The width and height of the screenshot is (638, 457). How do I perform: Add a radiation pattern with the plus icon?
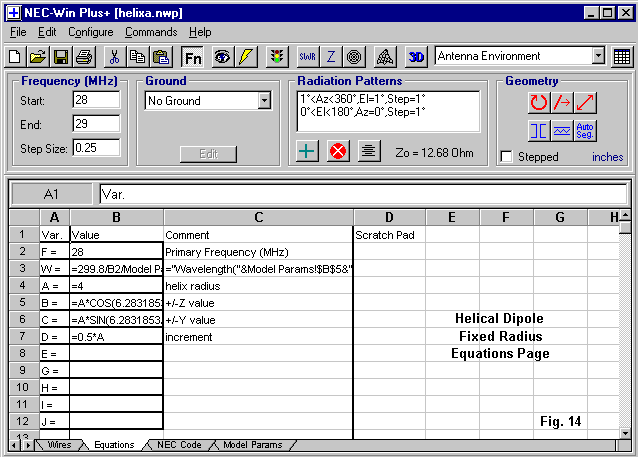[308, 151]
